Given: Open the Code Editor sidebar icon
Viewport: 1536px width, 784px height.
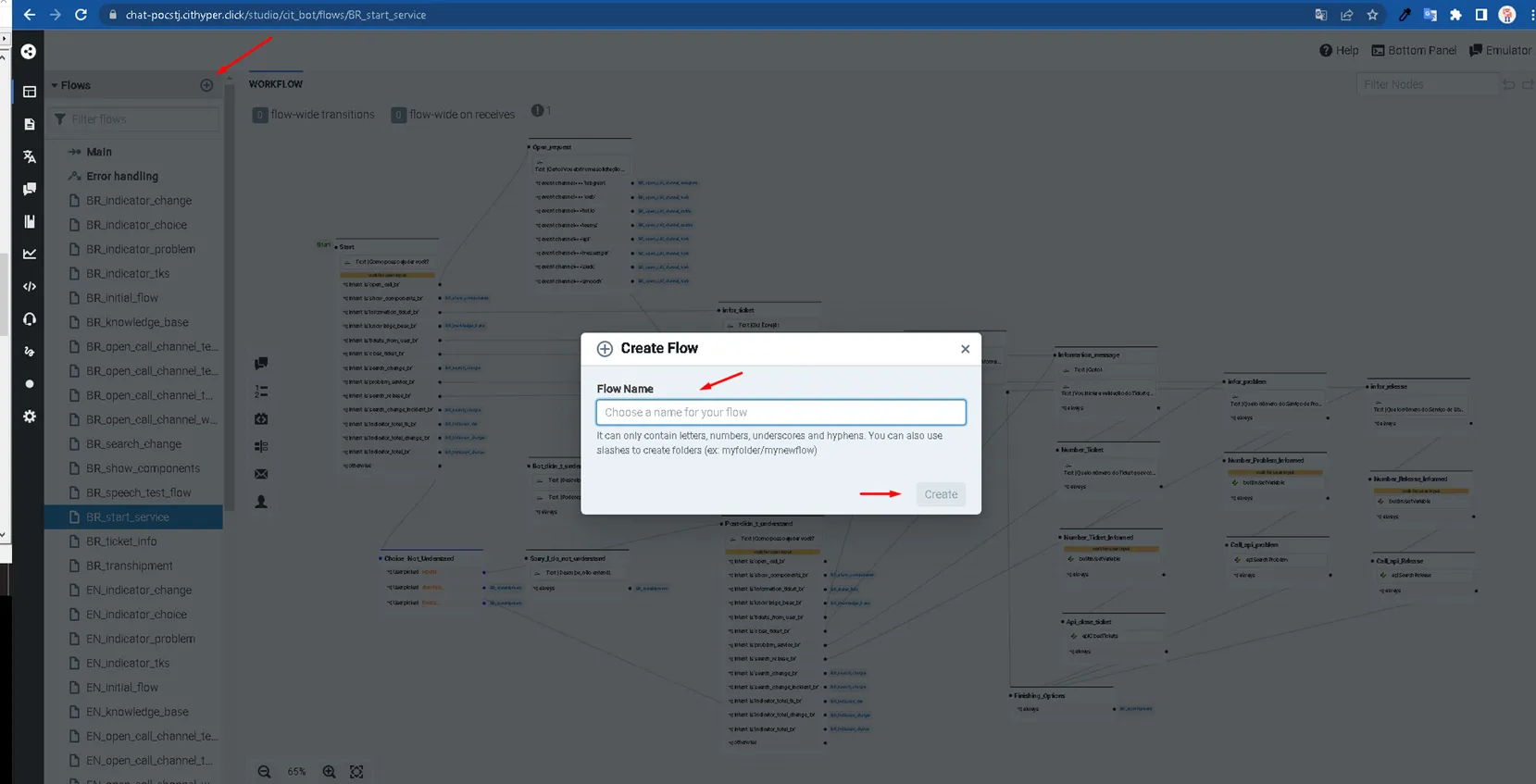Looking at the screenshot, I should [30, 286].
